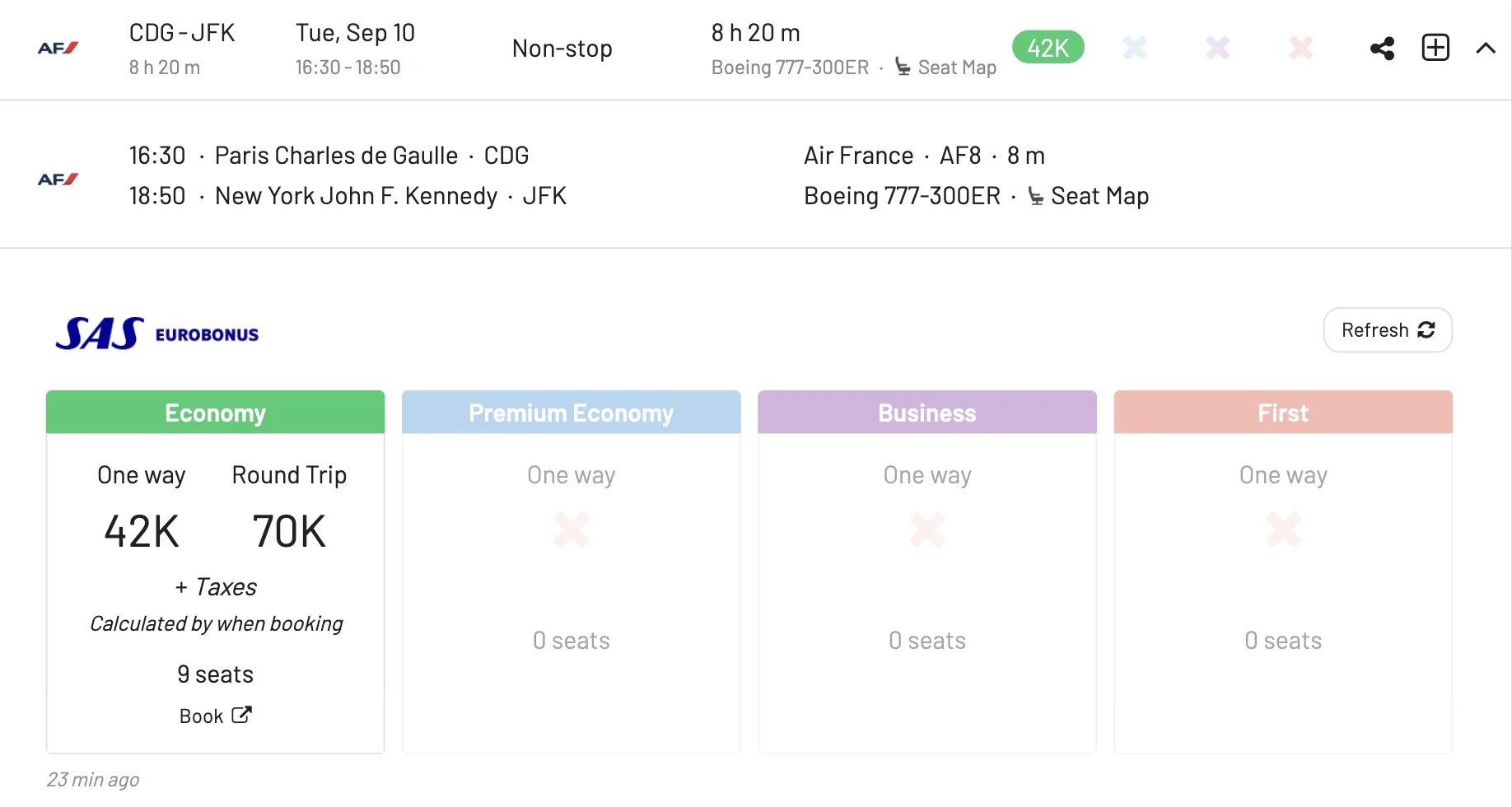Click the green 42K economy badge
Screen dimensions: 1512x807
point(1048,48)
